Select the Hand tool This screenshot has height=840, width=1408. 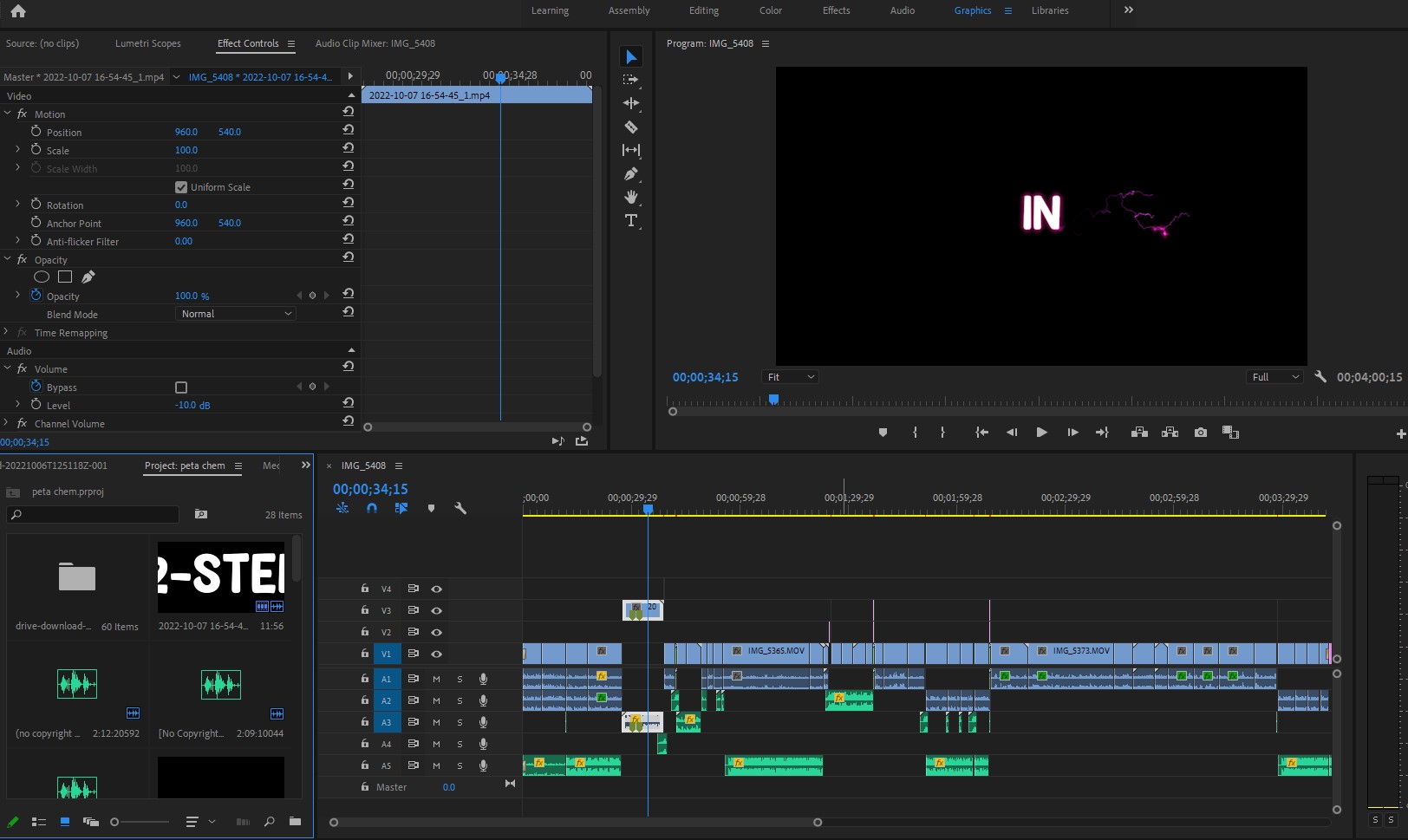pos(631,198)
